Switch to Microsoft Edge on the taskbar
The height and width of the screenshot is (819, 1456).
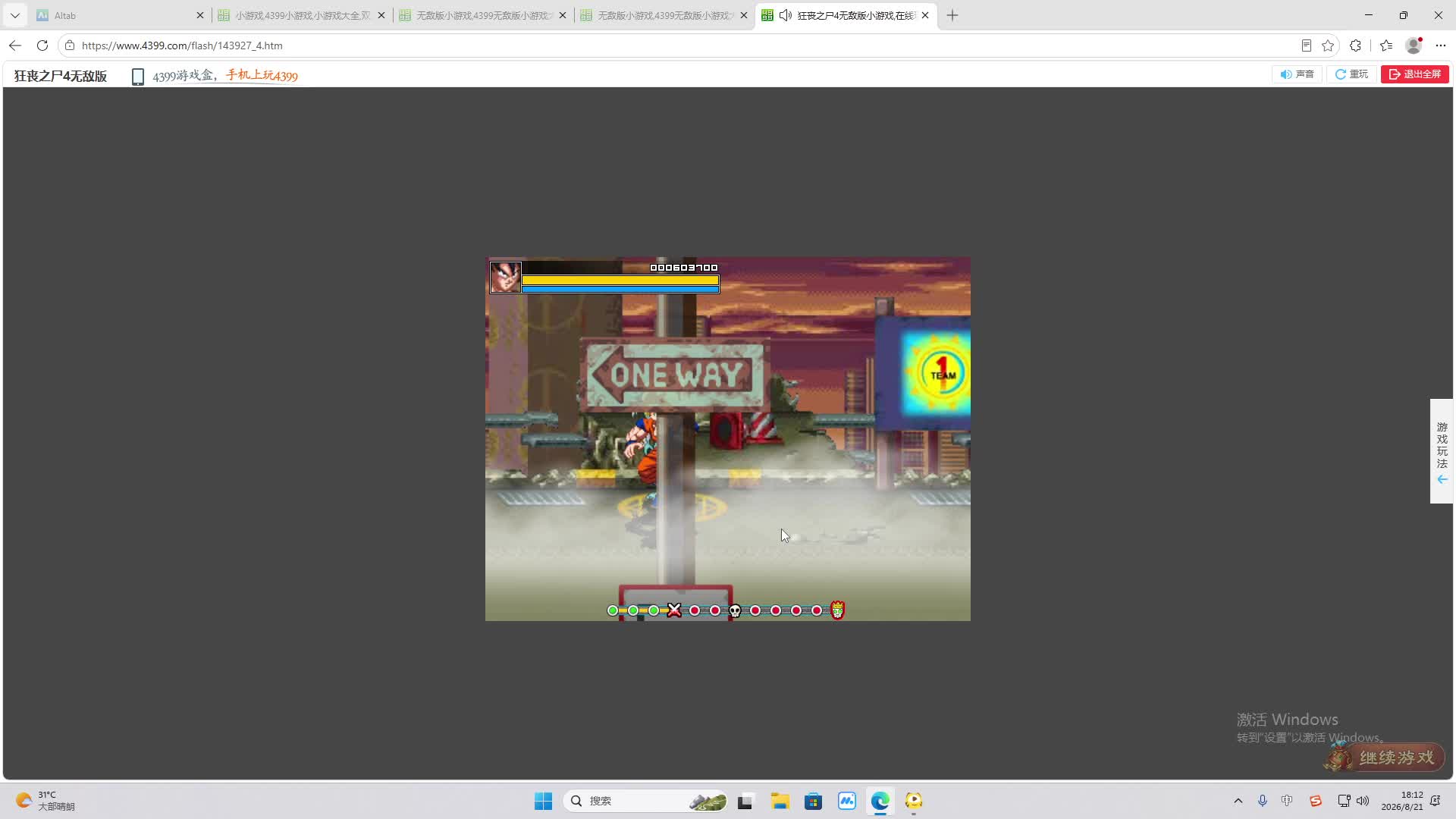pos(880,801)
